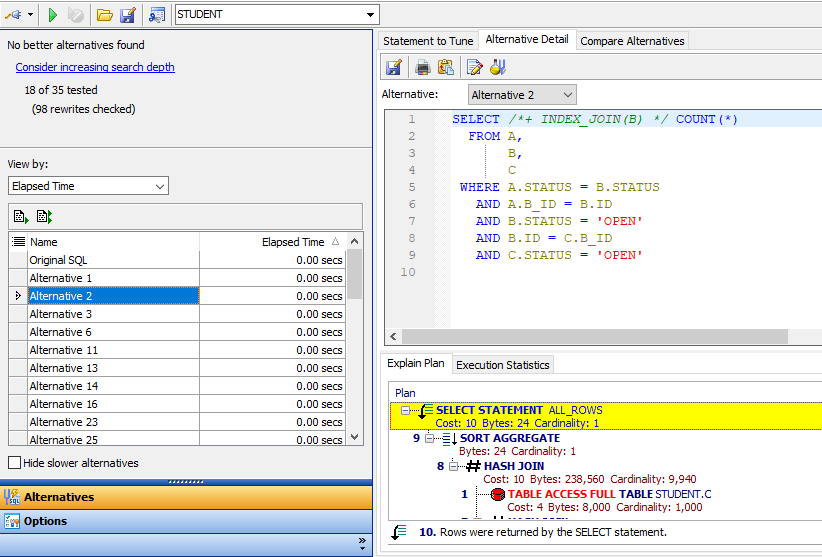
Task: Sort by Elapsed Time column header
Action: [273, 242]
